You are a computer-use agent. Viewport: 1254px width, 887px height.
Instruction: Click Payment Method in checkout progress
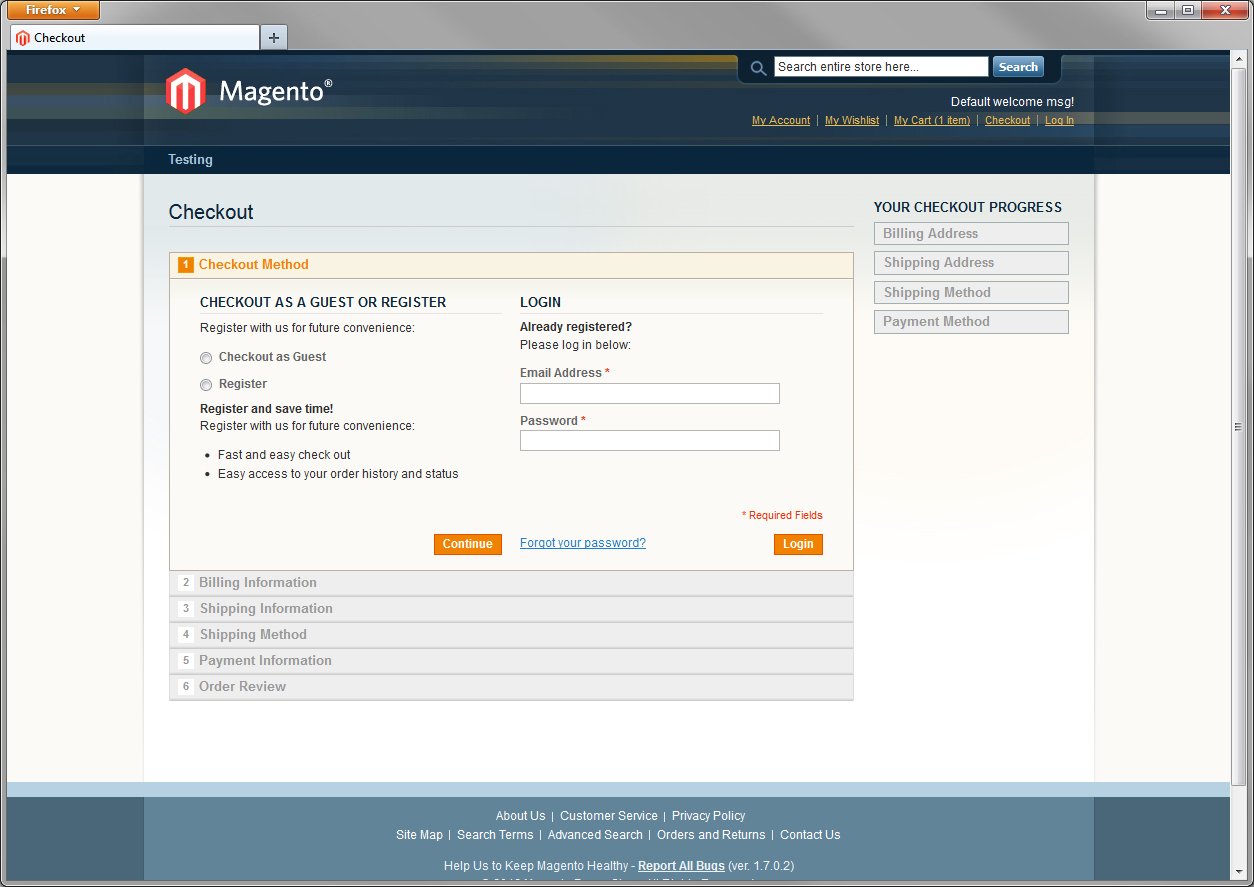pyautogui.click(x=971, y=322)
